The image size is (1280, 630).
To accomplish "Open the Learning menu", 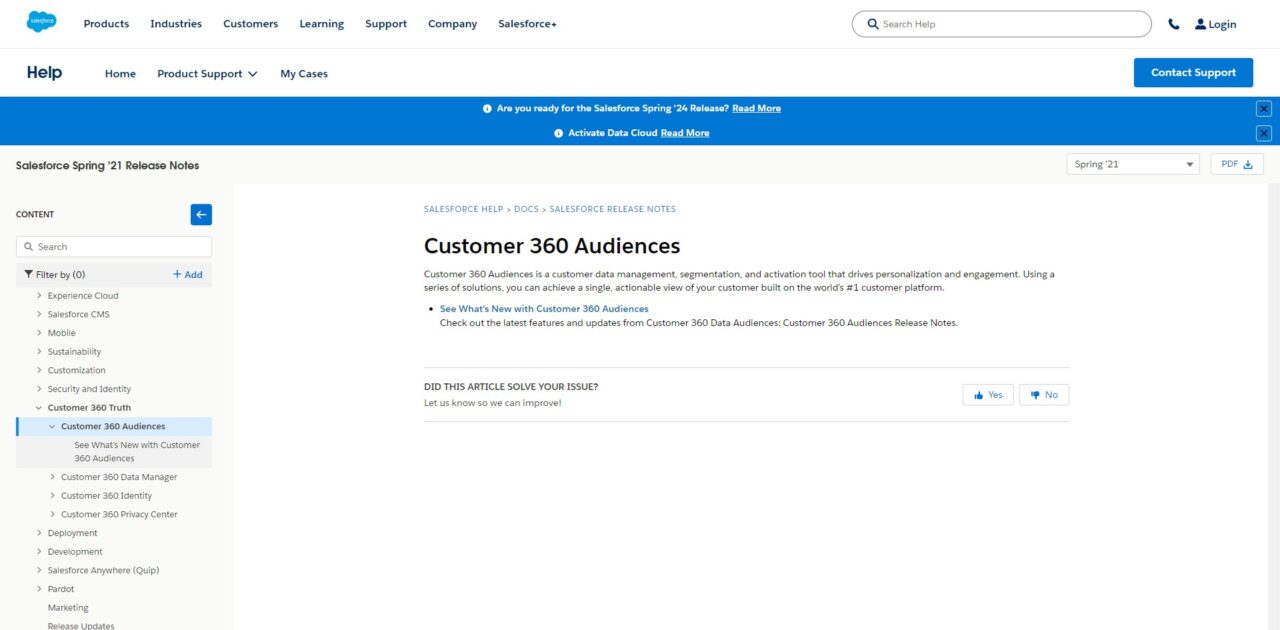I will tap(321, 24).
